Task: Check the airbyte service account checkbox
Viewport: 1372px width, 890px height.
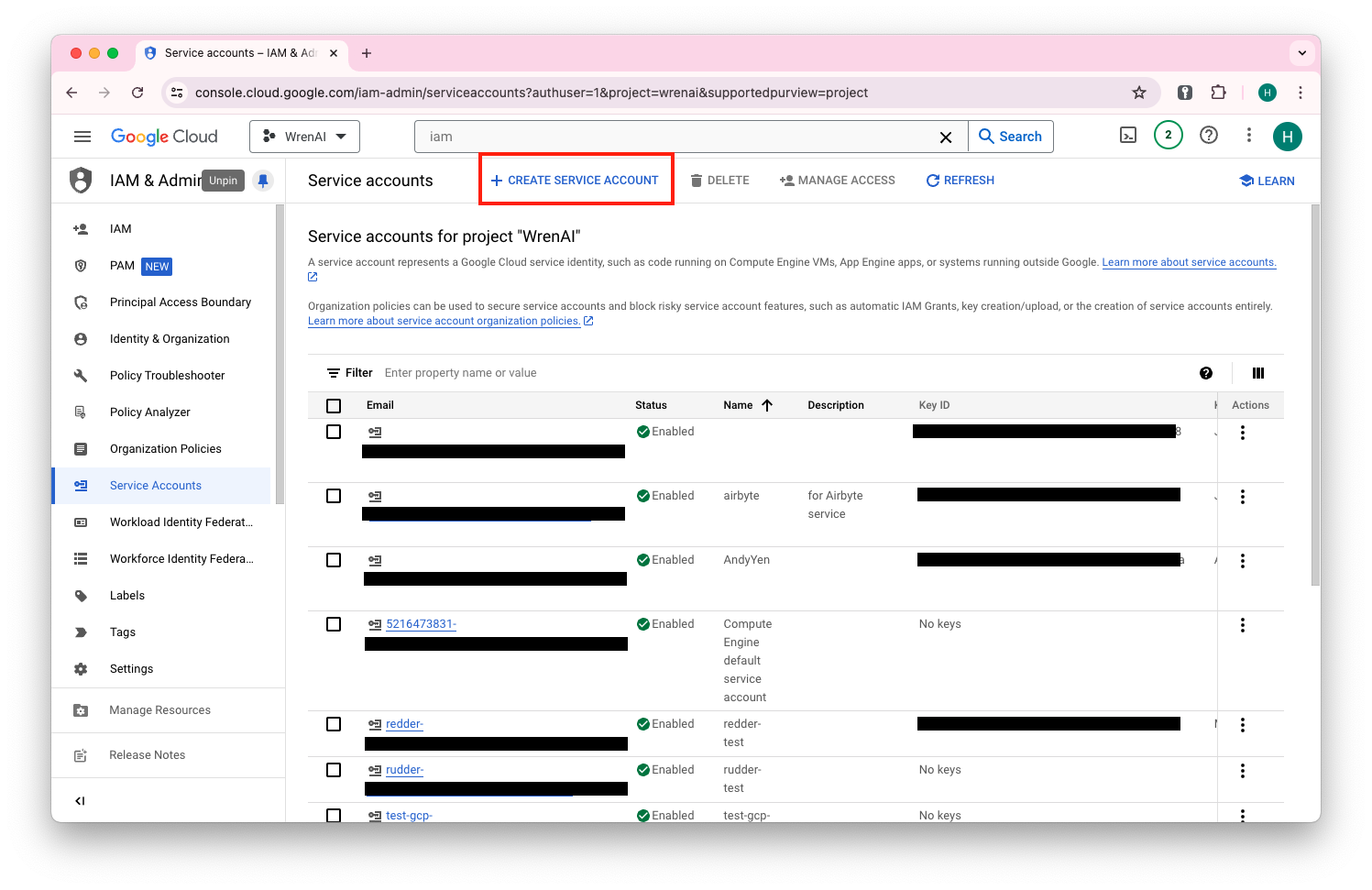Action: tap(334, 496)
